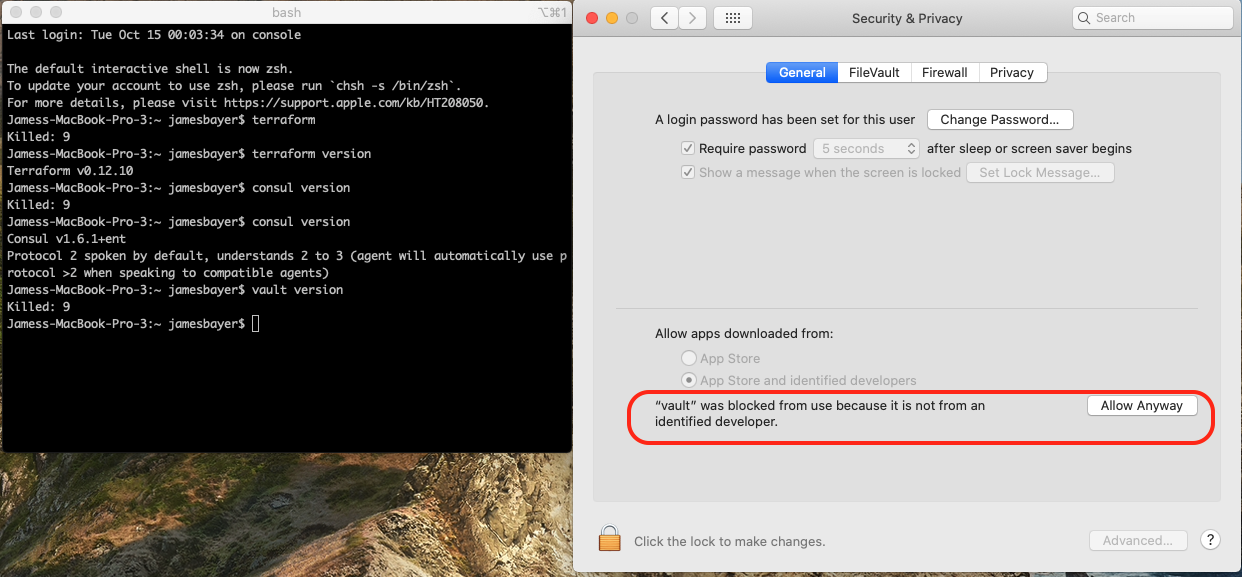Click "after sleep or screen saver begins" text
The height and width of the screenshot is (577, 1242).
click(x=1029, y=148)
